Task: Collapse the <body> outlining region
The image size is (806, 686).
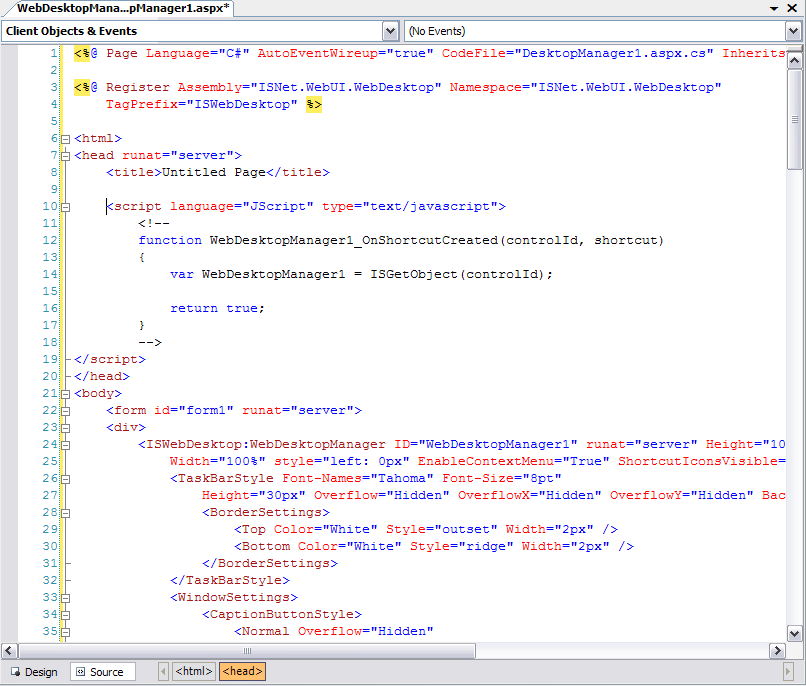Action: coord(66,394)
